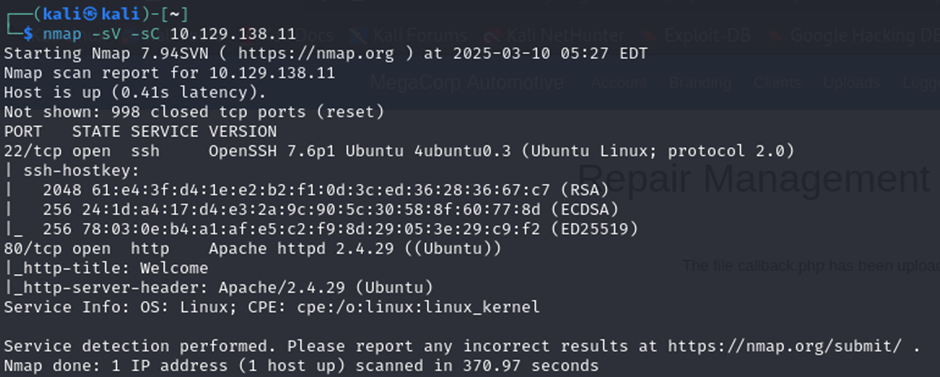Select the Account menu item
This screenshot has height=377, width=940.
[619, 83]
